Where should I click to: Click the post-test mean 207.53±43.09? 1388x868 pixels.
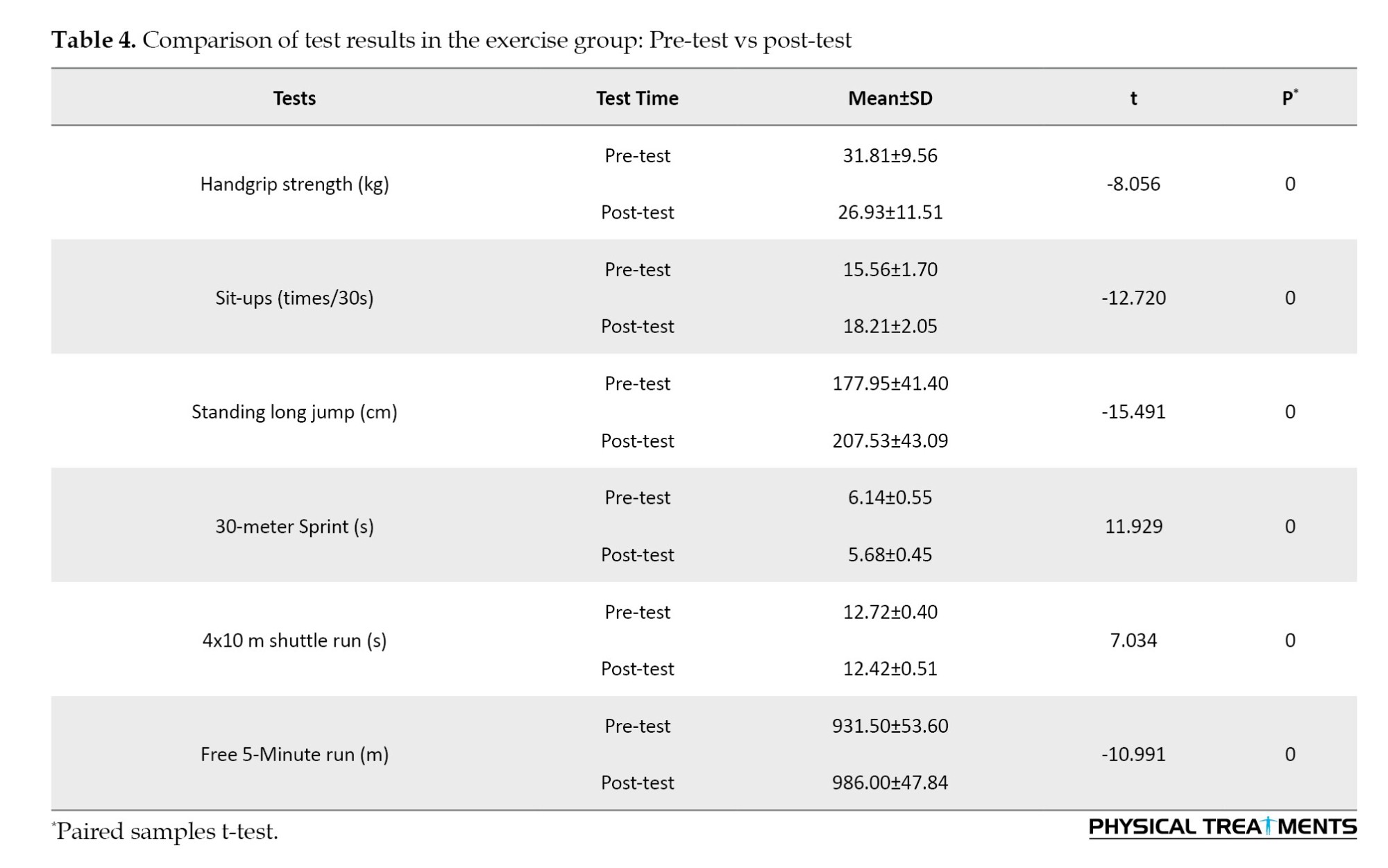890,441
